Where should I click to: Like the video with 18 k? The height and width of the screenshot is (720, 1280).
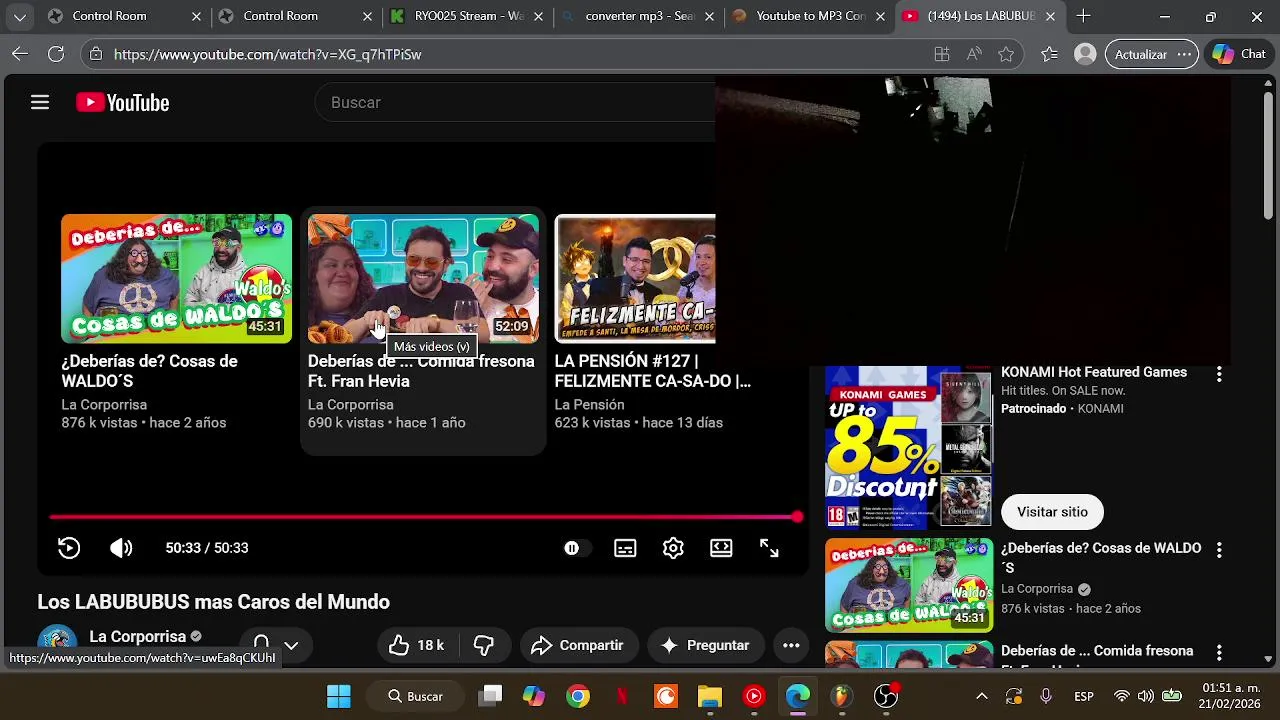[x=416, y=645]
